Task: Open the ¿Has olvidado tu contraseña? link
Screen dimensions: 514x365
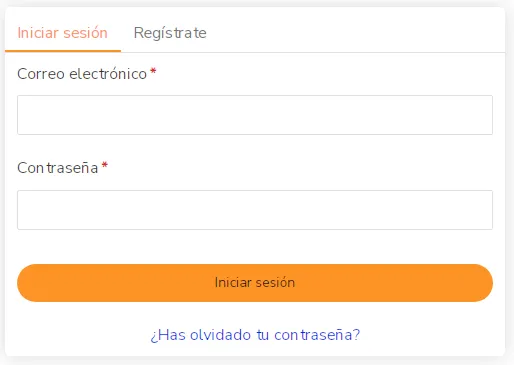Action: (255, 335)
